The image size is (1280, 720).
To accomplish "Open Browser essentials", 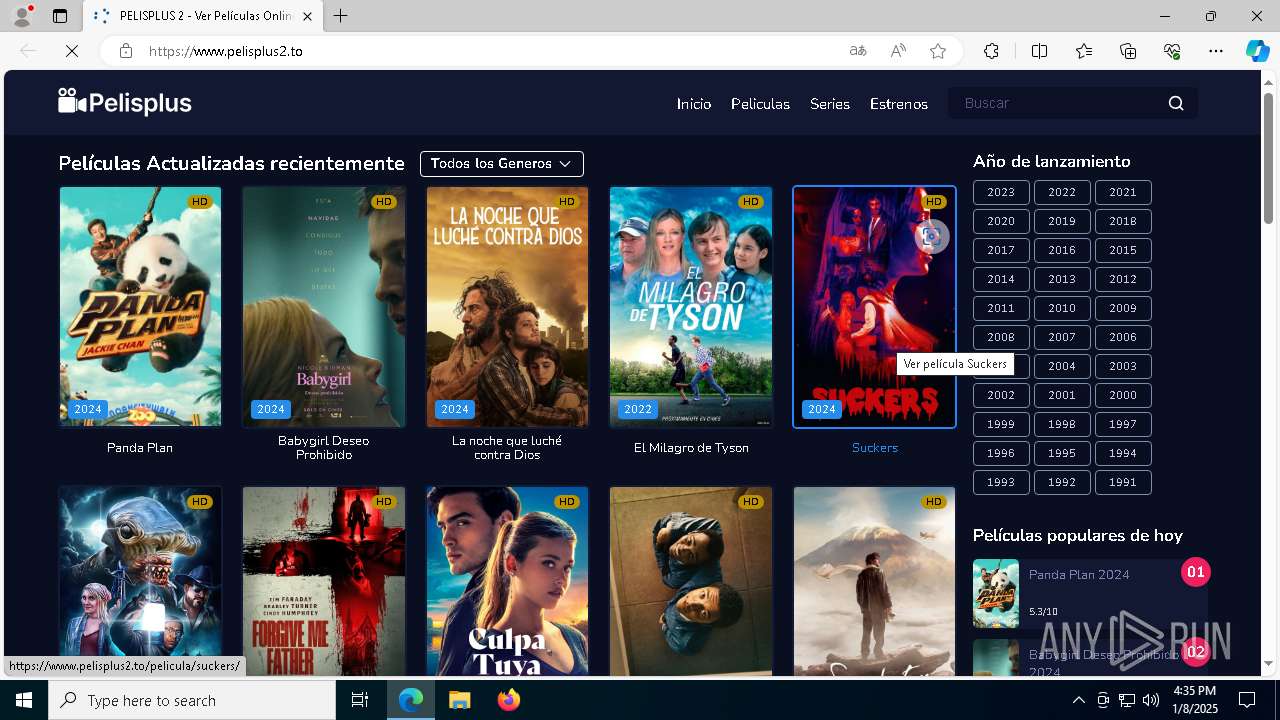I will pyautogui.click(x=1172, y=51).
